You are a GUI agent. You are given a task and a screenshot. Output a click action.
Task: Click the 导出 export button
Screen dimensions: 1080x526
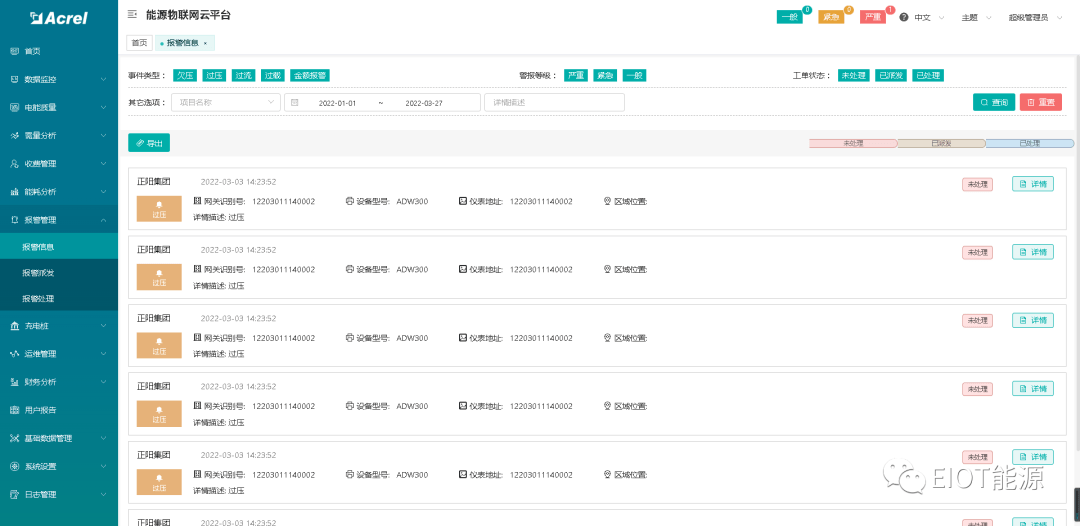point(149,143)
